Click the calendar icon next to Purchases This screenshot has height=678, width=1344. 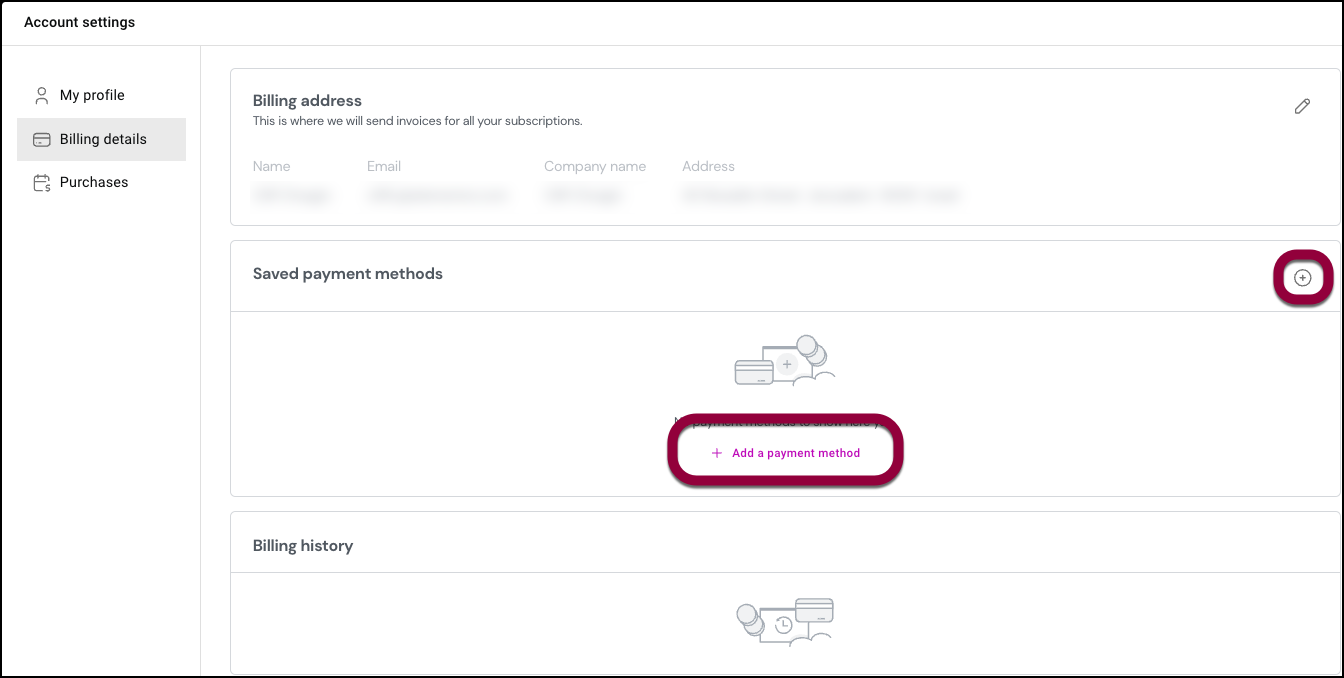pos(41,183)
